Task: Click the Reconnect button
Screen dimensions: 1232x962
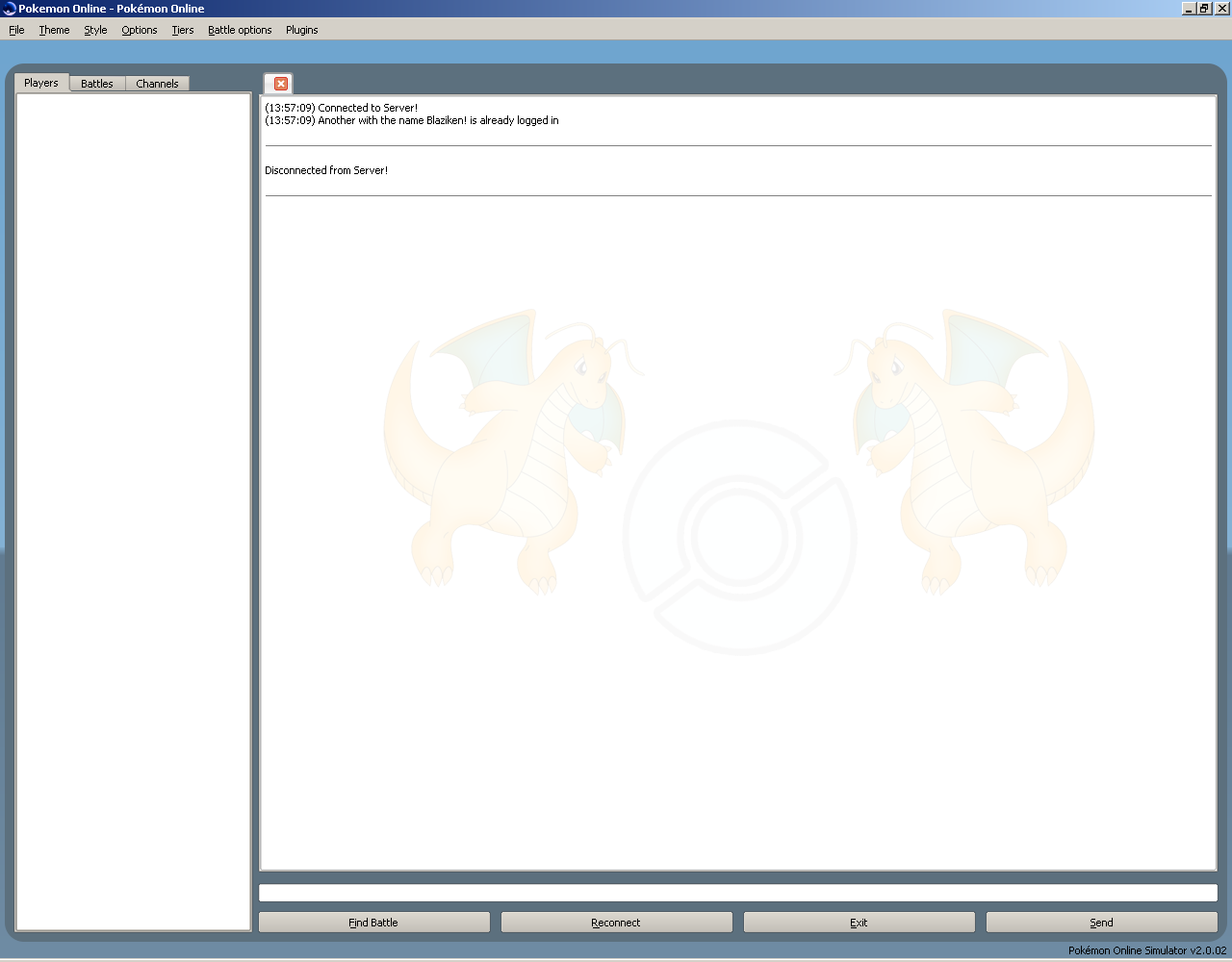Action: [616, 923]
